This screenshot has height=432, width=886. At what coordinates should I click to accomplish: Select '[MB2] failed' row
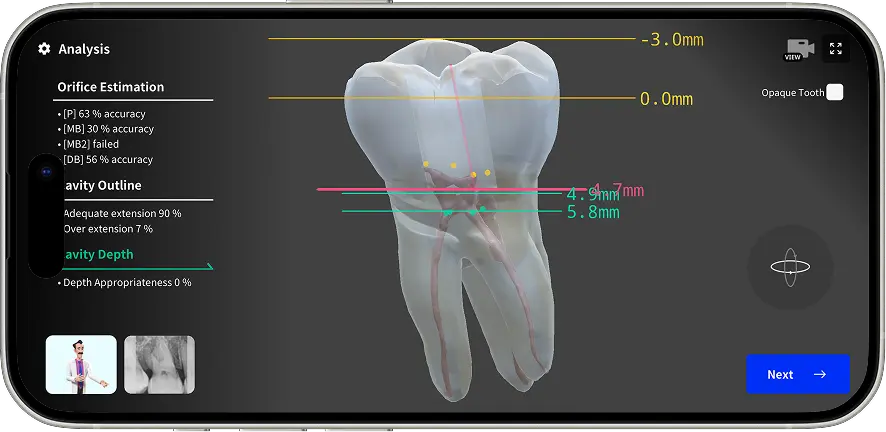point(88,145)
